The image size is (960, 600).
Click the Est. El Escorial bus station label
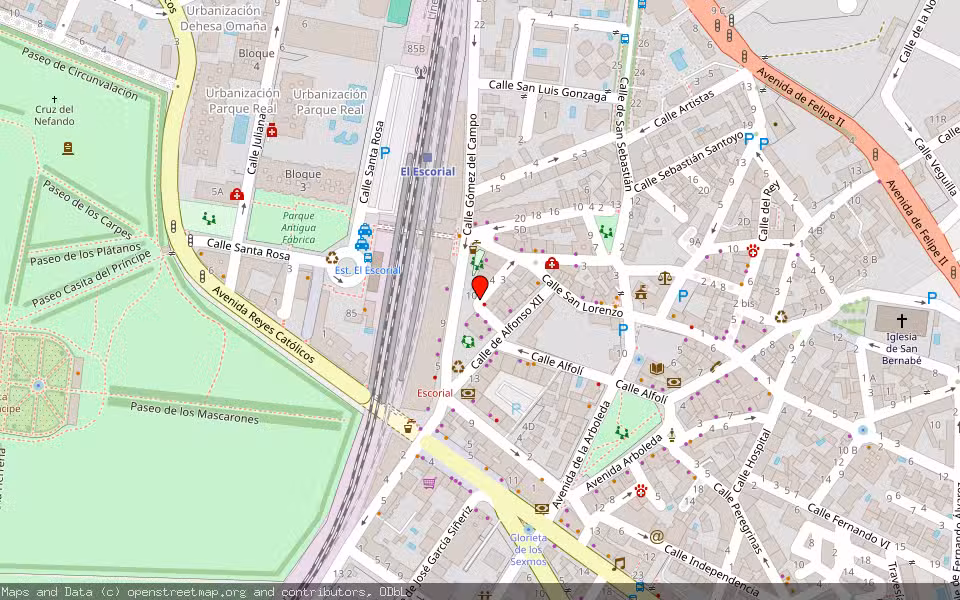click(367, 270)
